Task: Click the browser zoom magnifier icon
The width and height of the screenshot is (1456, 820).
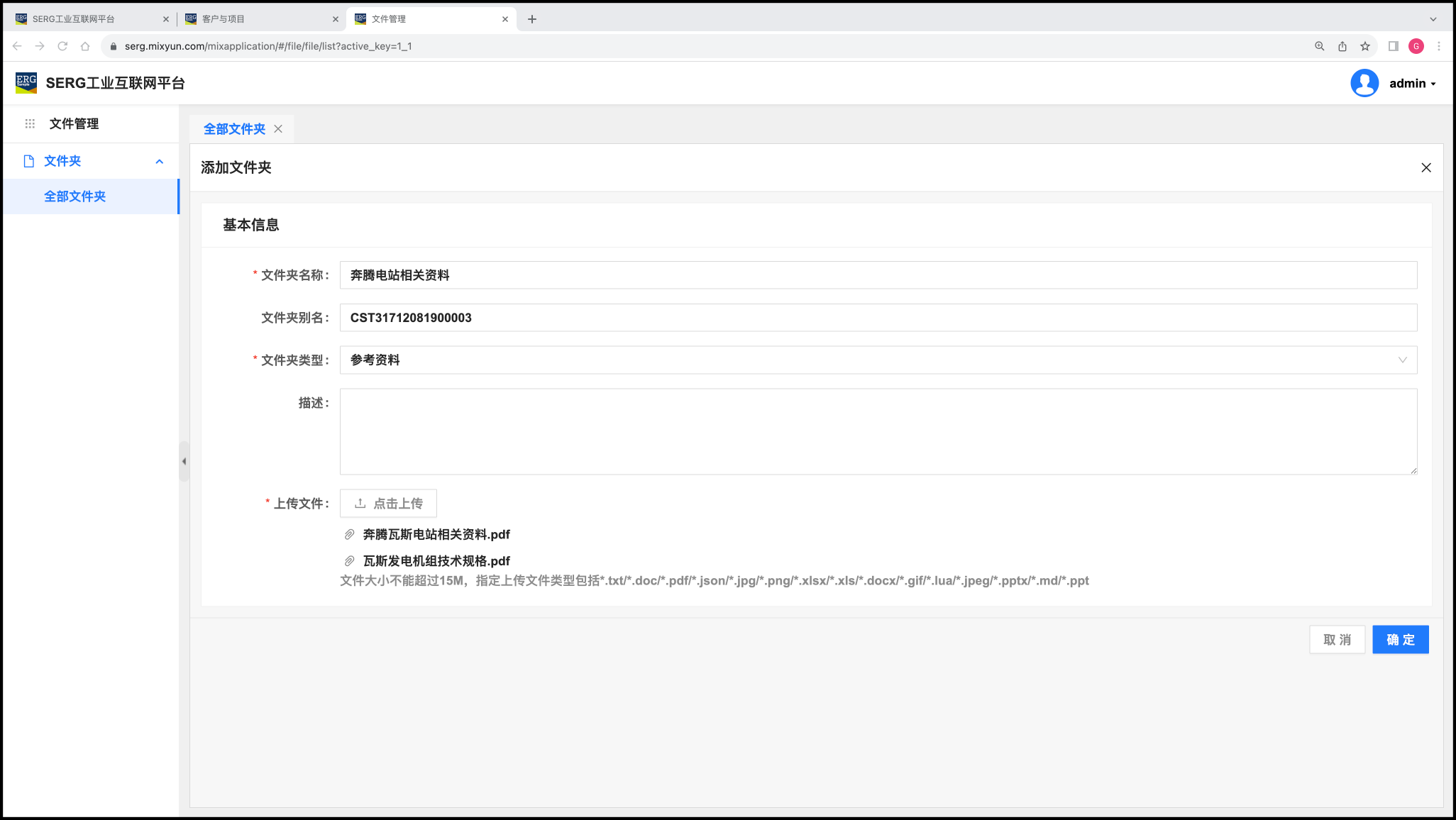Action: point(1320,46)
